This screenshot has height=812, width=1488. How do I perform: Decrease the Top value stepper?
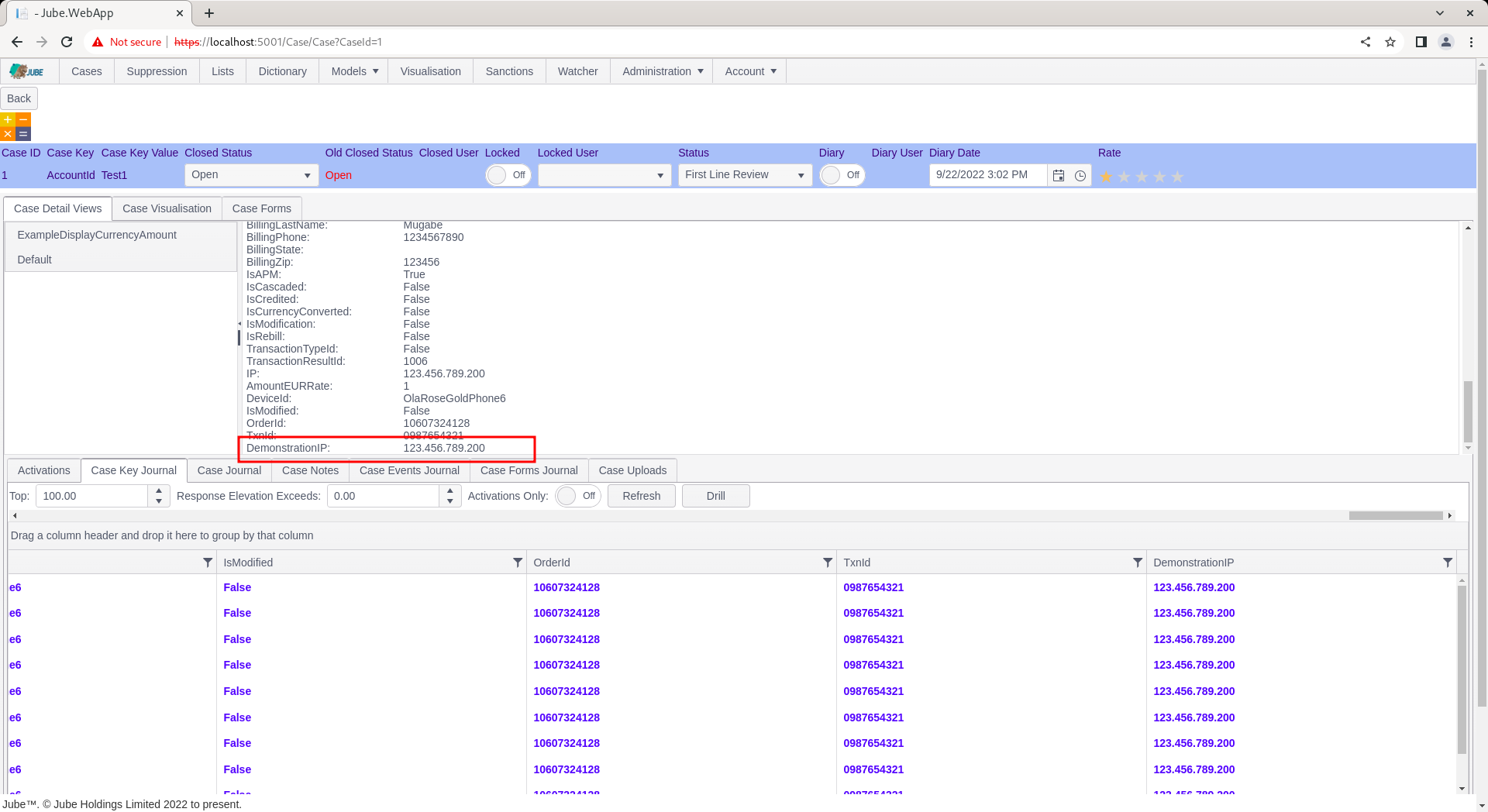[x=159, y=501]
